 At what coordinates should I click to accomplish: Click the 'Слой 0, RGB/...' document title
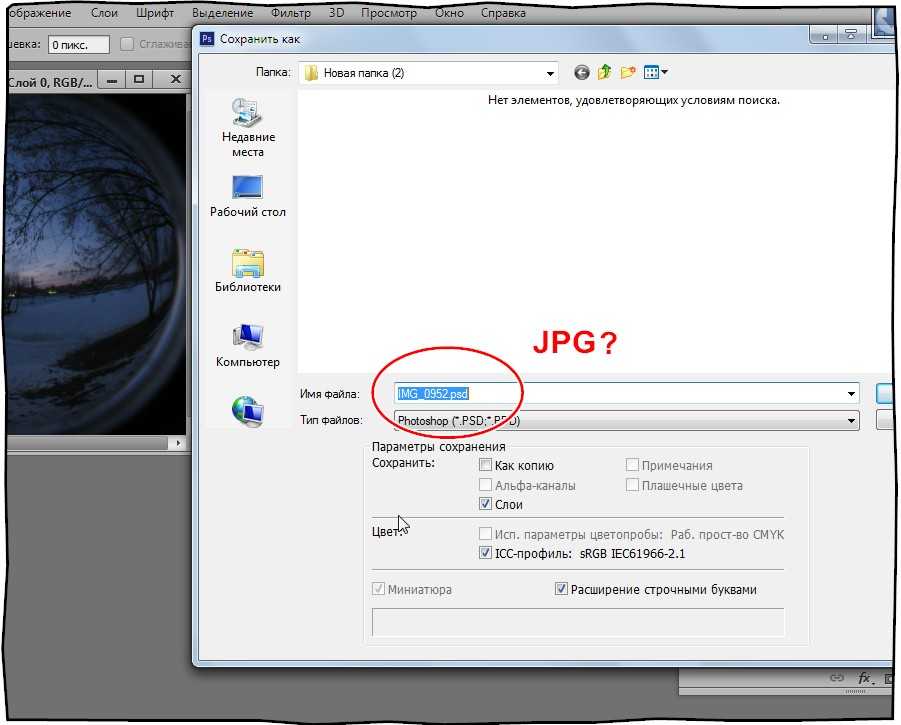point(50,82)
